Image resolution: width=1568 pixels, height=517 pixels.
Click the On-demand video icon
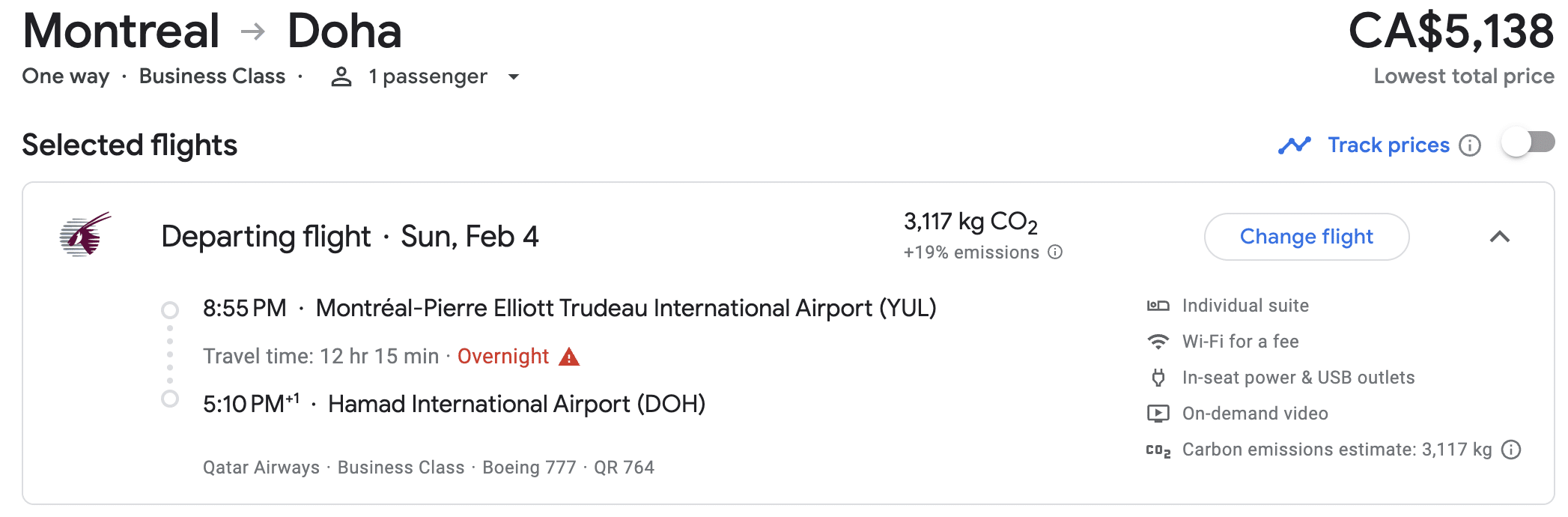1158,414
